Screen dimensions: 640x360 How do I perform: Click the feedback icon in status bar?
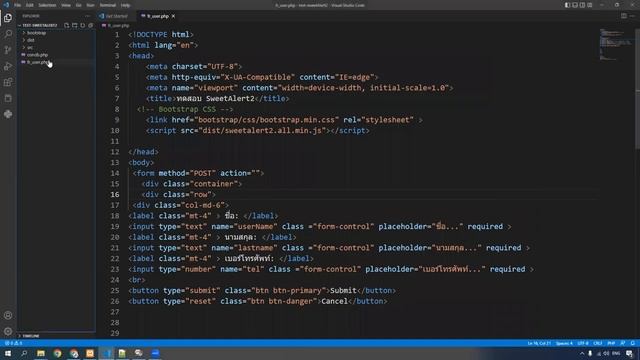pyautogui.click(x=623, y=343)
